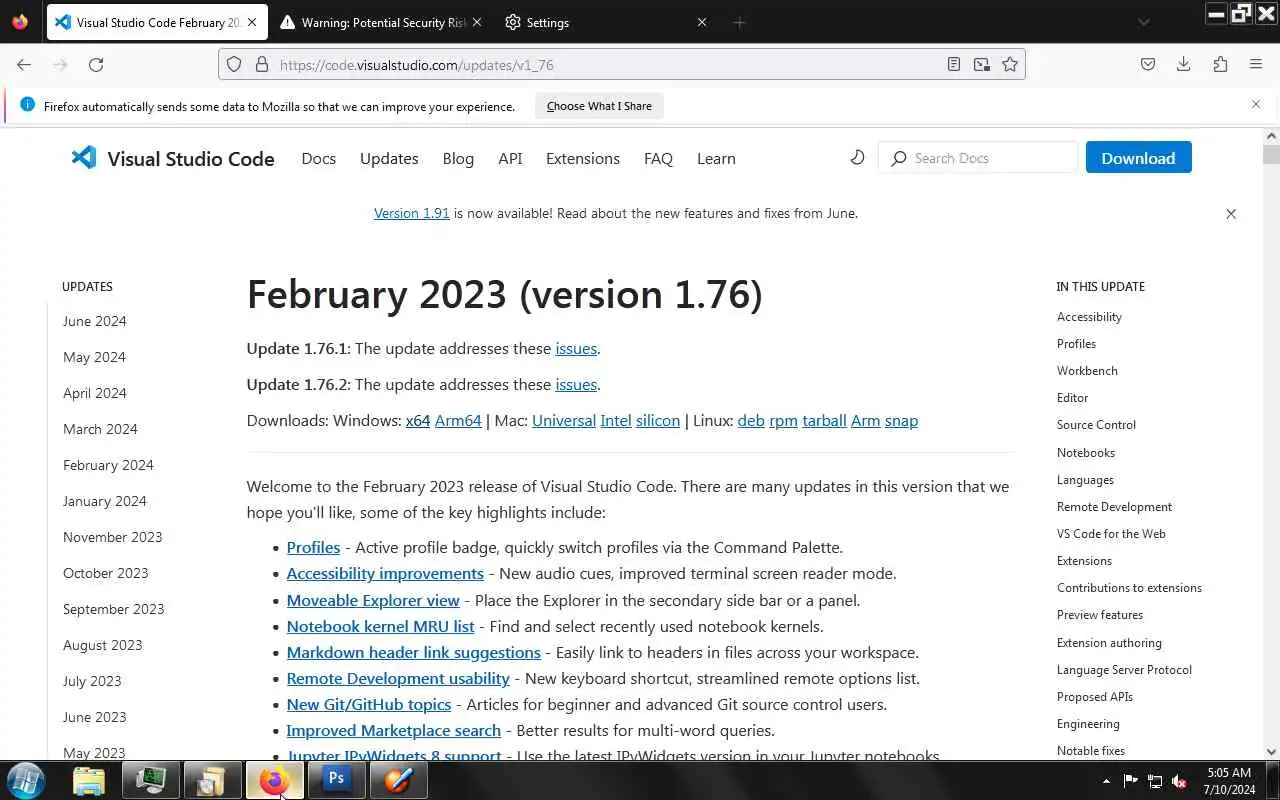This screenshot has width=1280, height=800.
Task: Click the network tray icon
Action: point(1155,781)
